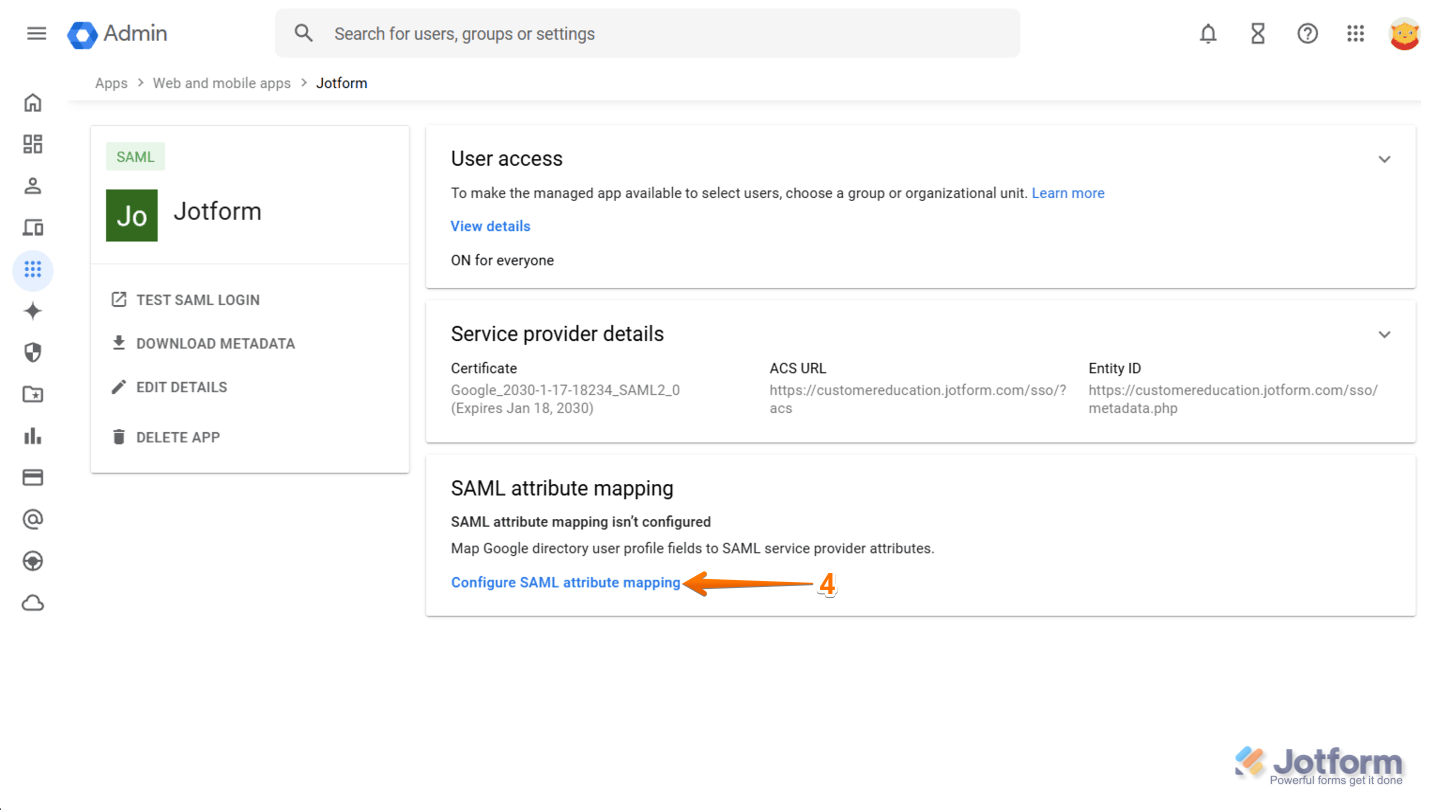The height and width of the screenshot is (810, 1440).
Task: Click DOWNLOAD METADATA button
Action: [214, 343]
